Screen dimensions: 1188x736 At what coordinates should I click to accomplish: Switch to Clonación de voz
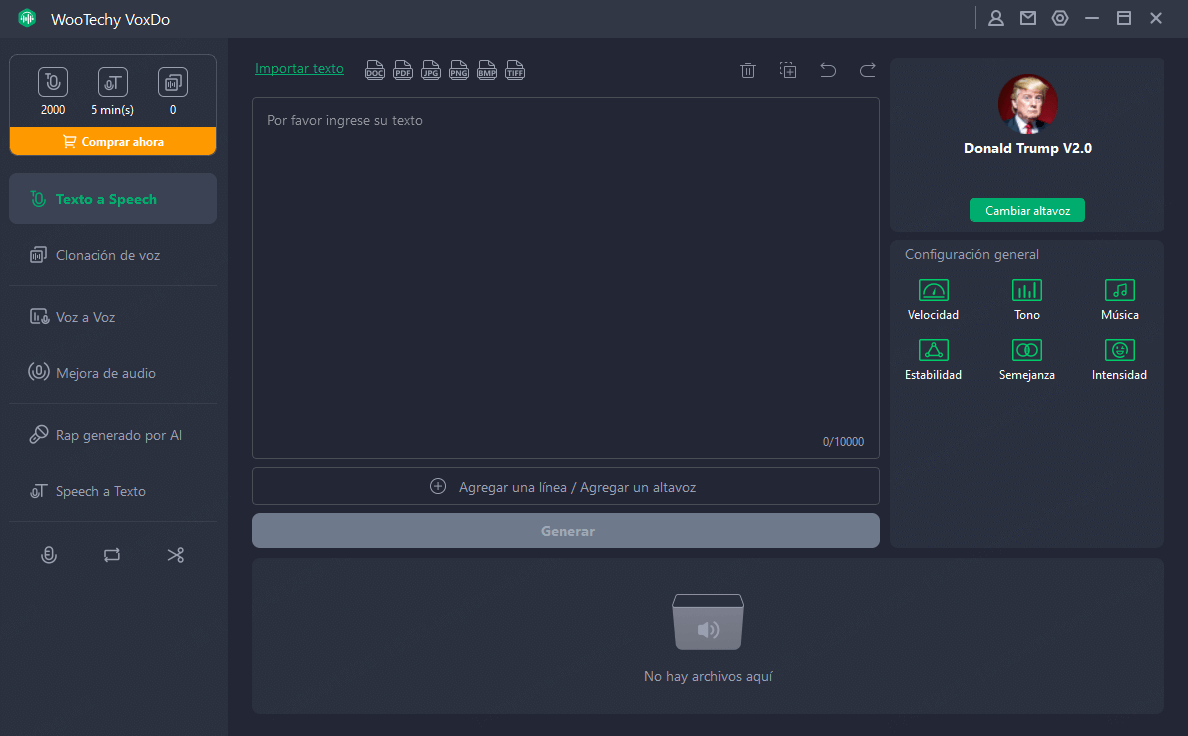(x=108, y=255)
